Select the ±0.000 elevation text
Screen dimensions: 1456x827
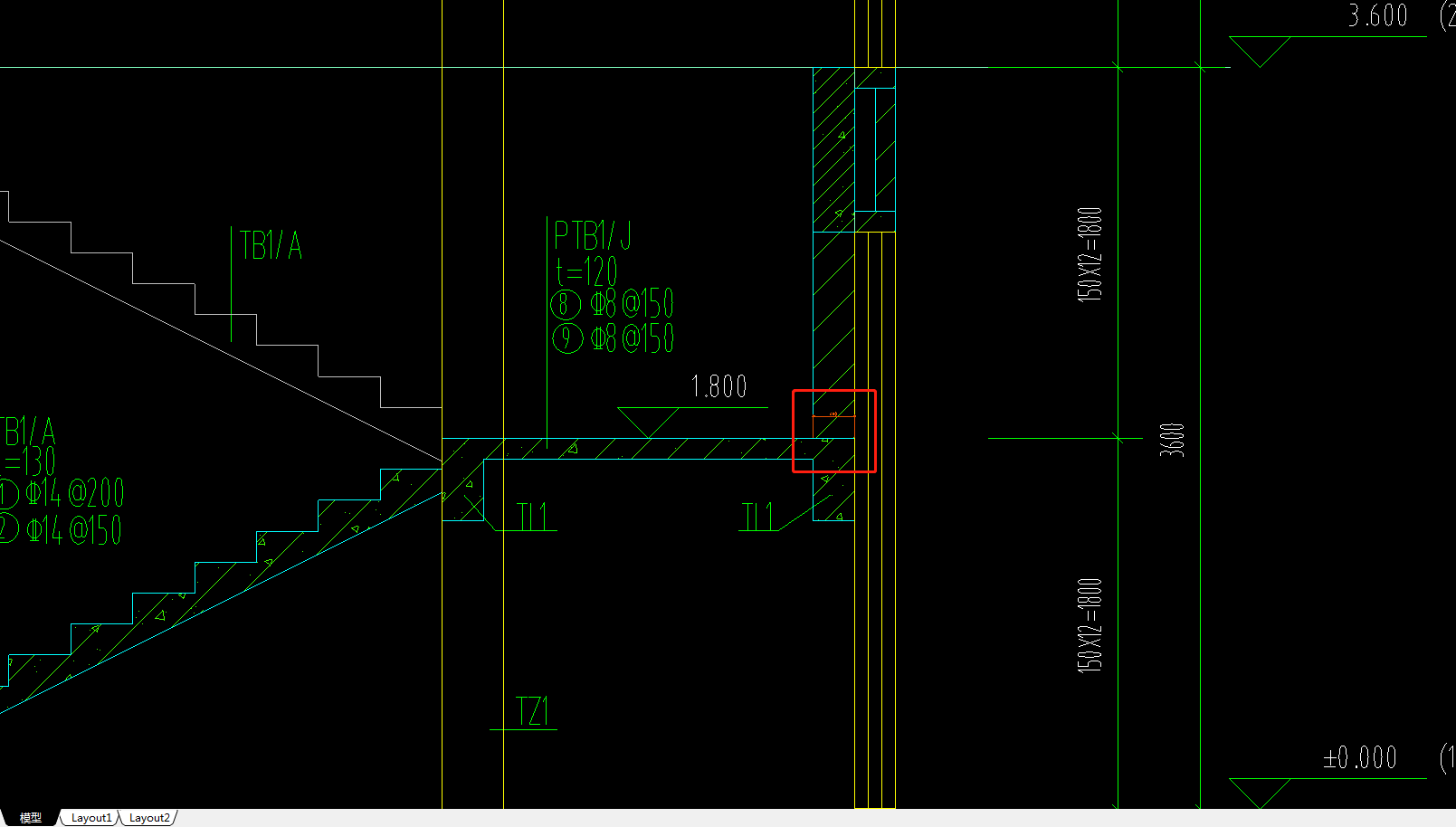coord(1360,757)
